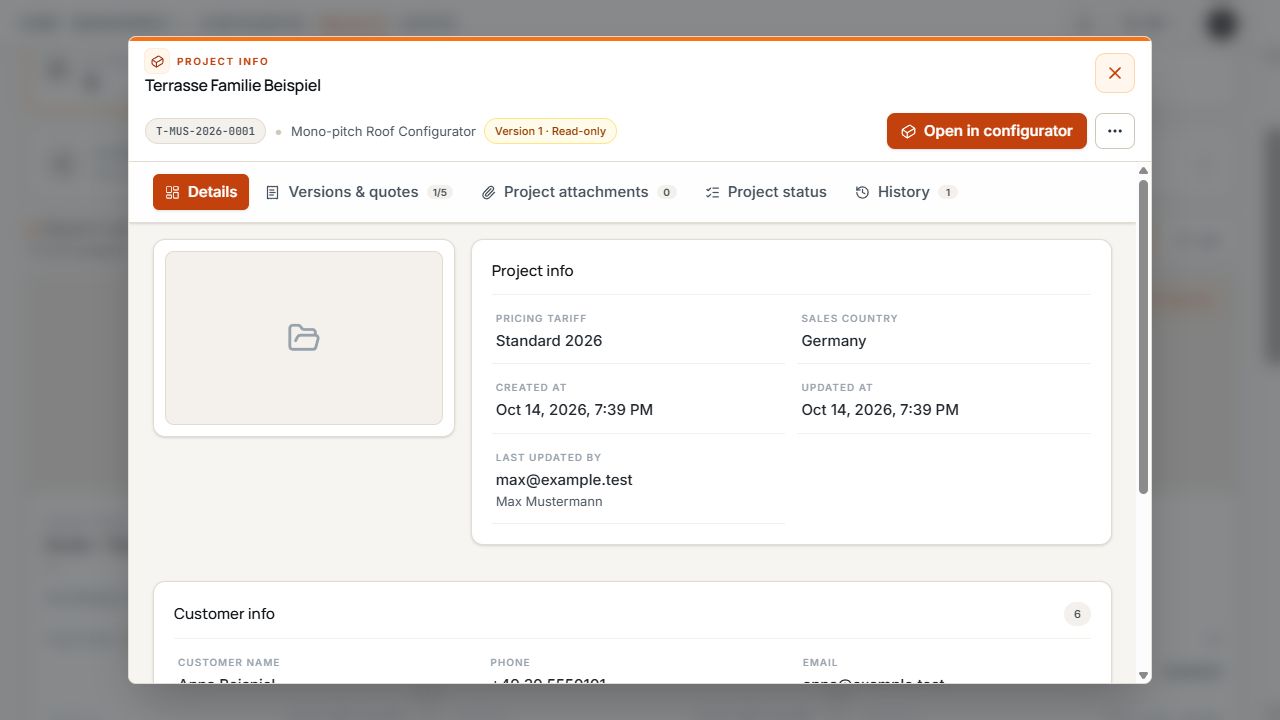Open the three-dots more options menu
The image size is (1280, 720).
click(x=1115, y=131)
